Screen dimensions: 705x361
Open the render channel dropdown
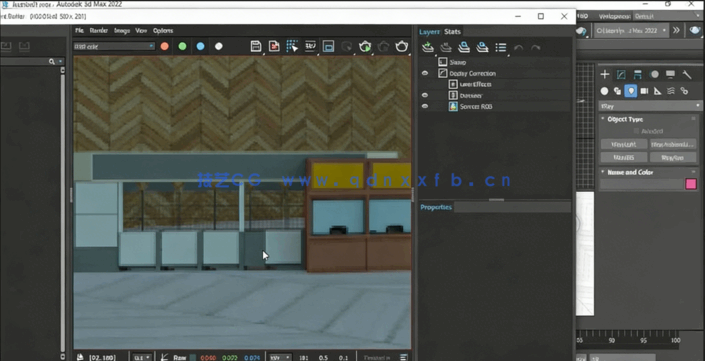tap(114, 46)
